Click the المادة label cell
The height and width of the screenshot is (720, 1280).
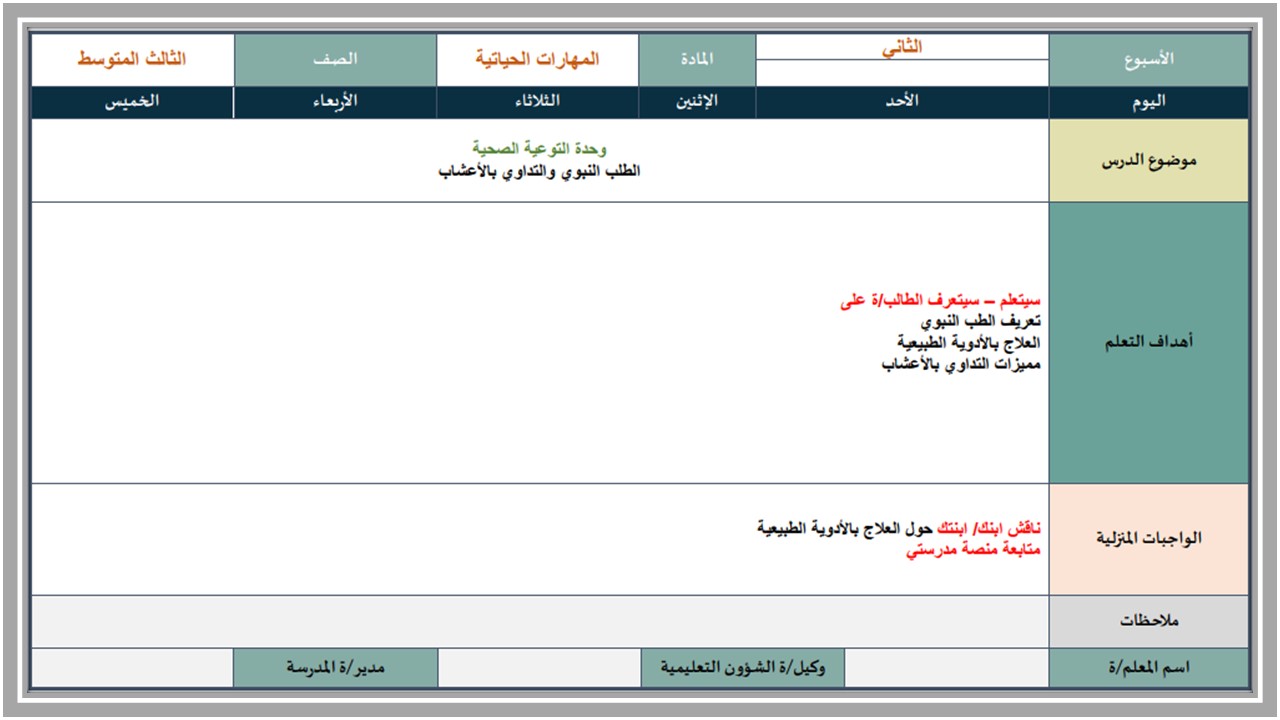(x=697, y=60)
